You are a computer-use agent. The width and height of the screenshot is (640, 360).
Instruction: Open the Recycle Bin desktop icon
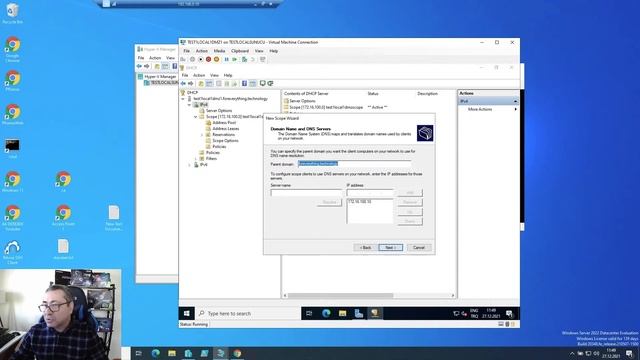[x=12, y=13]
